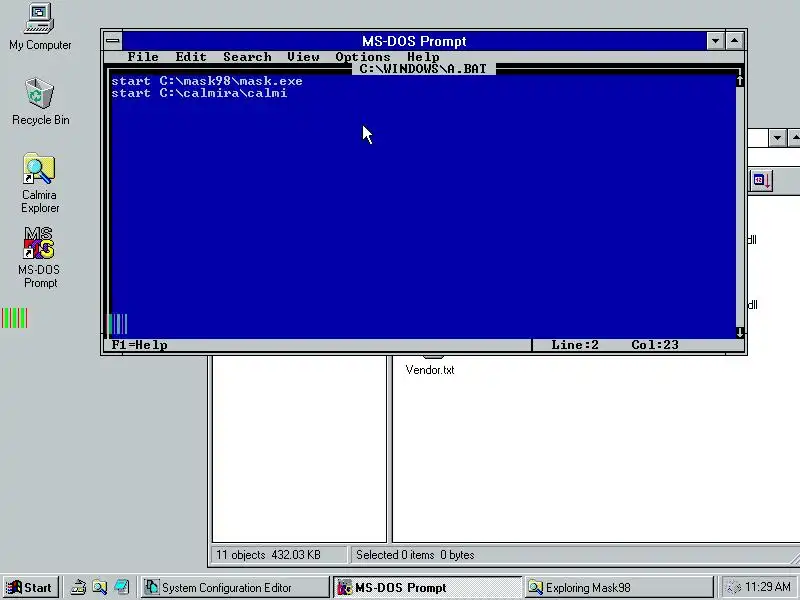Open the My Computer desktop icon
The width and height of the screenshot is (800, 600).
[x=39, y=27]
